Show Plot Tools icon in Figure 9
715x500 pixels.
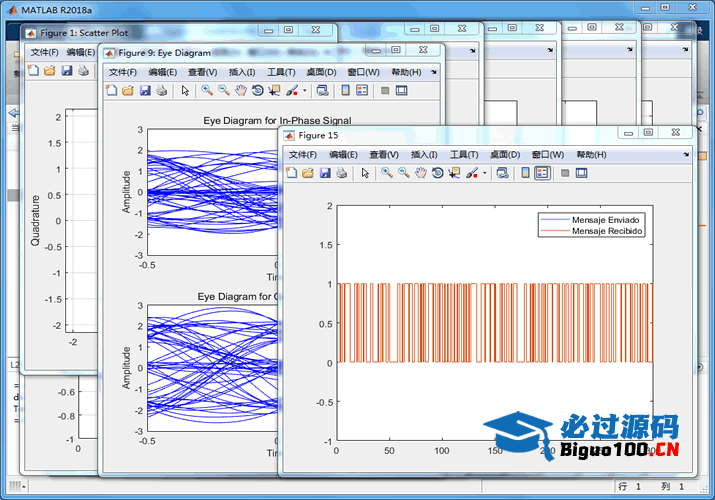pos(401,91)
